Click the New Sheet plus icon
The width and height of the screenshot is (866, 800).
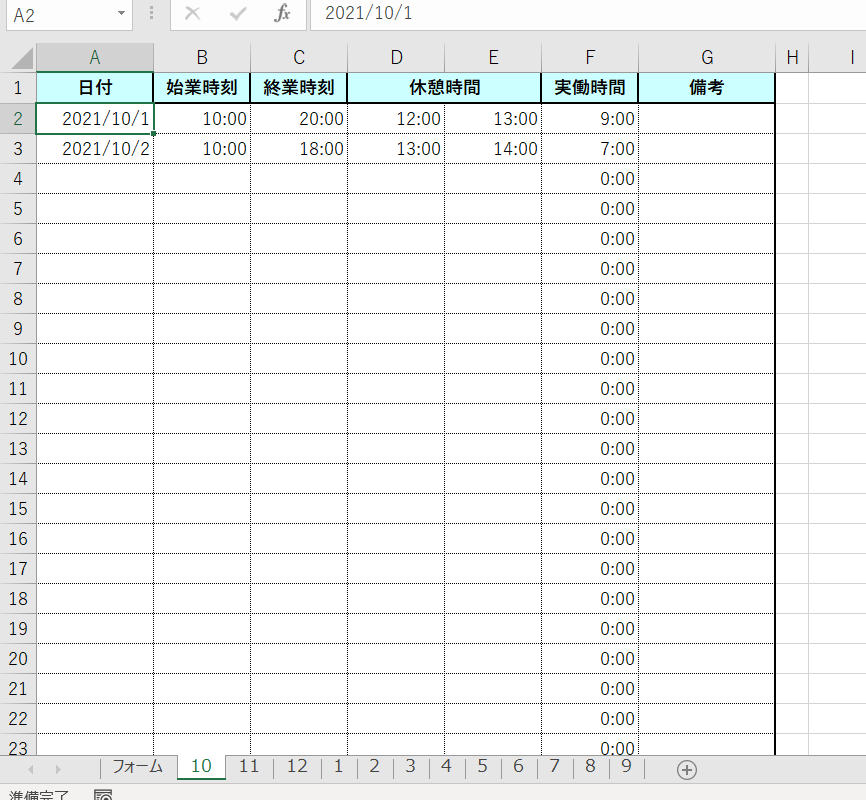pos(686,768)
